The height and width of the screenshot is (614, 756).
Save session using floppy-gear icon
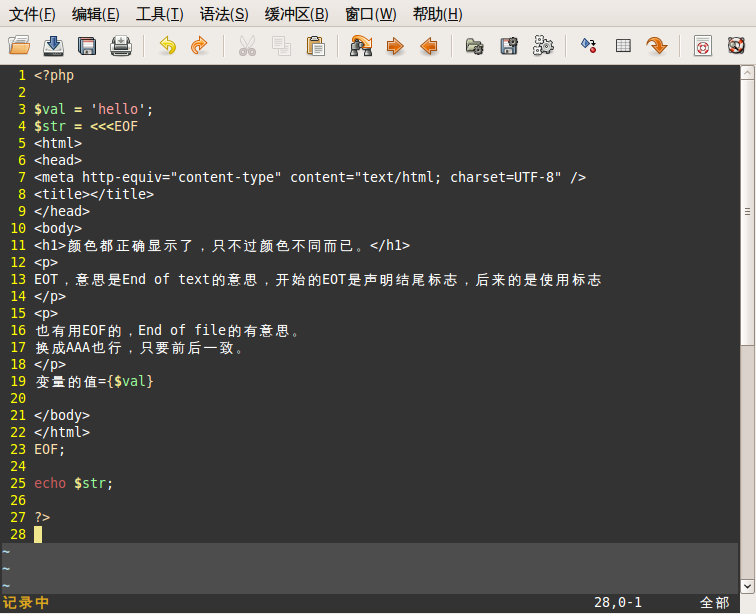click(509, 46)
